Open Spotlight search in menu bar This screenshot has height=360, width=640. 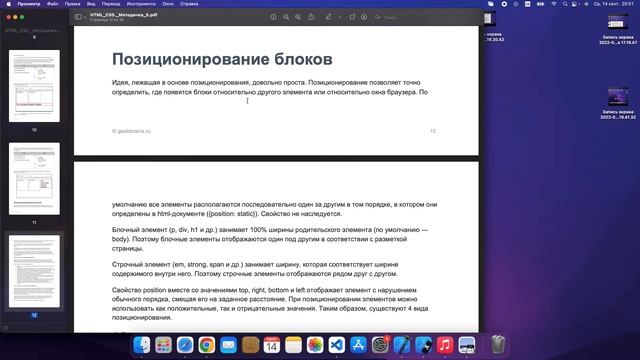pos(565,4)
